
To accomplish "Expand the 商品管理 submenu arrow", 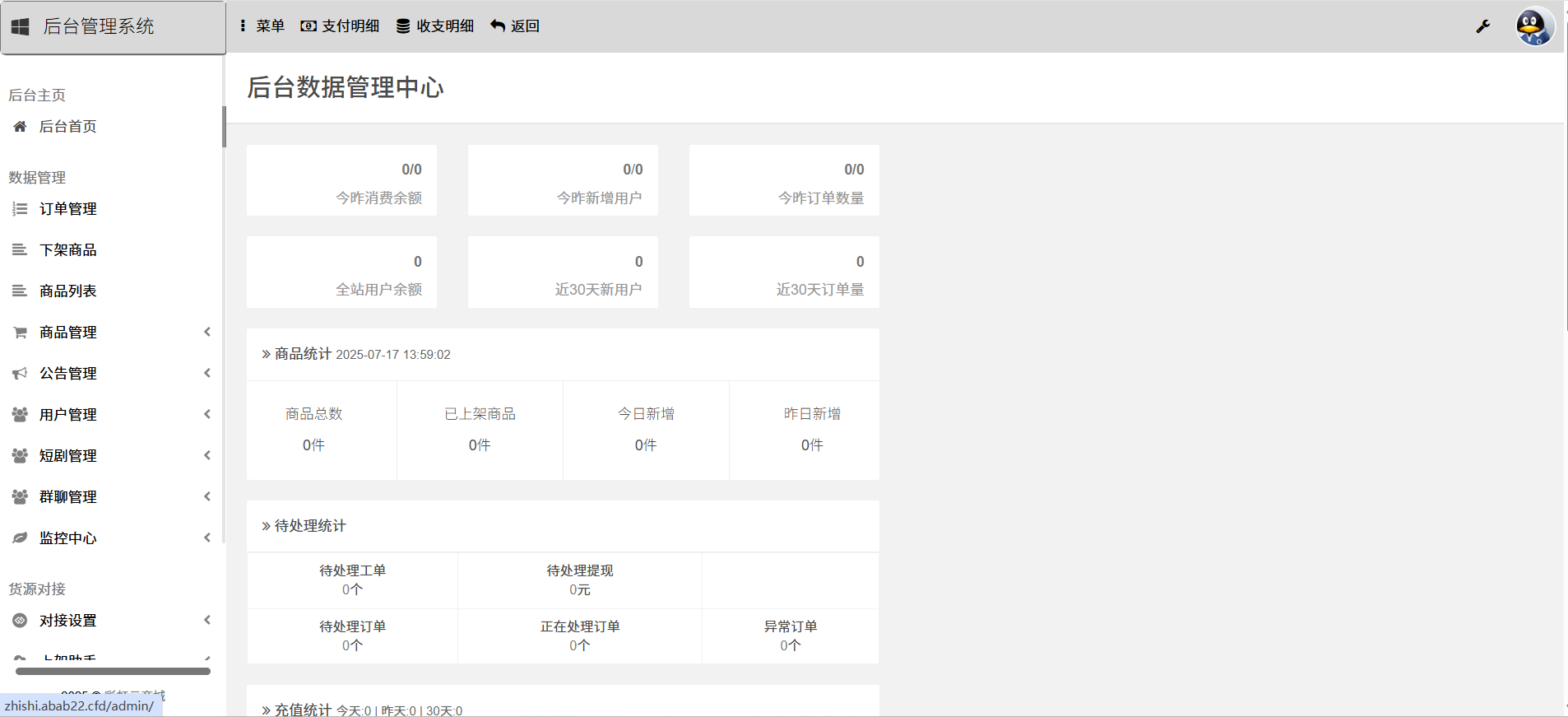I will (207, 332).
